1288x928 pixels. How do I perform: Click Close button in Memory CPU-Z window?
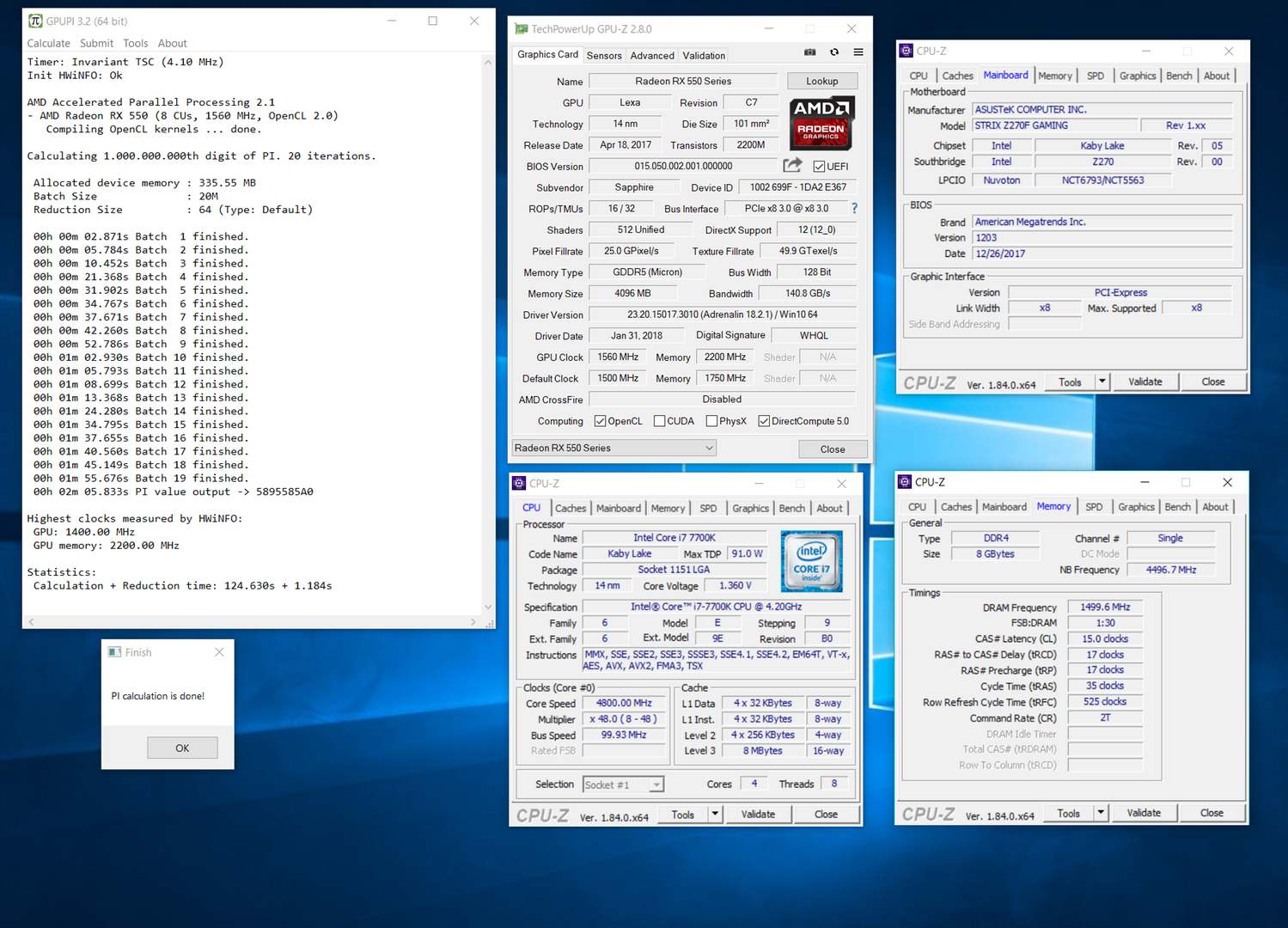pos(1212,812)
